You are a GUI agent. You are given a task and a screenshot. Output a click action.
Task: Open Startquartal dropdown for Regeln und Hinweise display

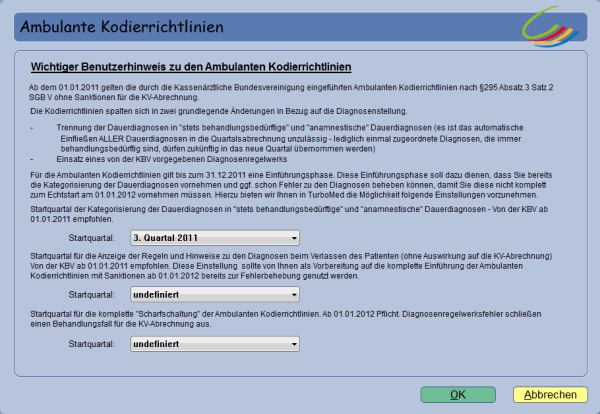214,295
